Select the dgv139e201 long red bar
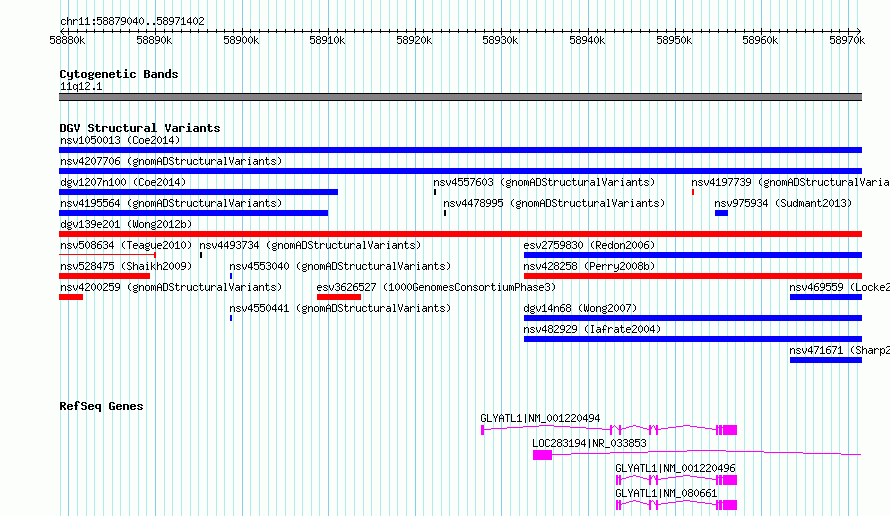 click(x=460, y=234)
